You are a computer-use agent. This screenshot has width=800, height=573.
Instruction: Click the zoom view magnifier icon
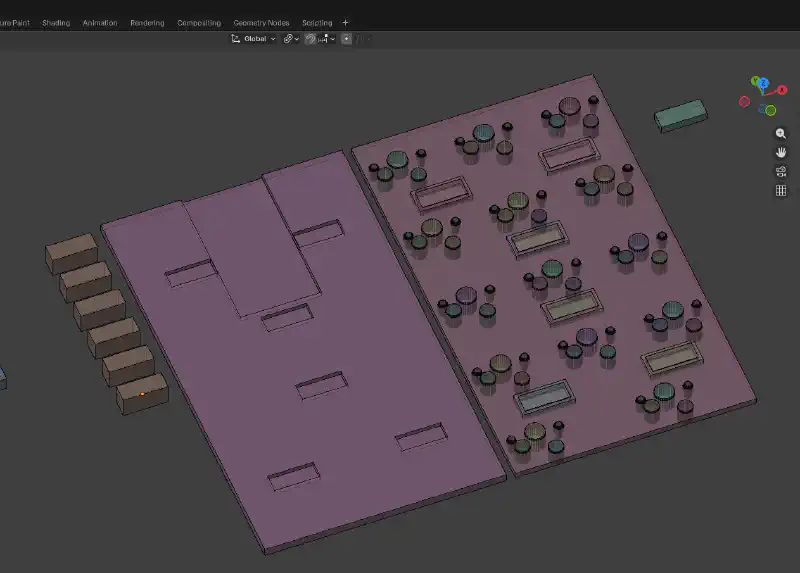[x=781, y=133]
